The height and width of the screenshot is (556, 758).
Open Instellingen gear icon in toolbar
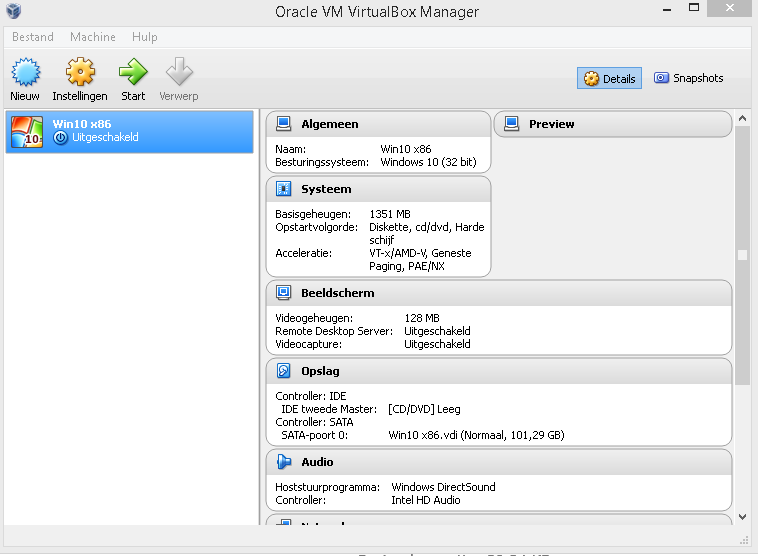[x=80, y=73]
